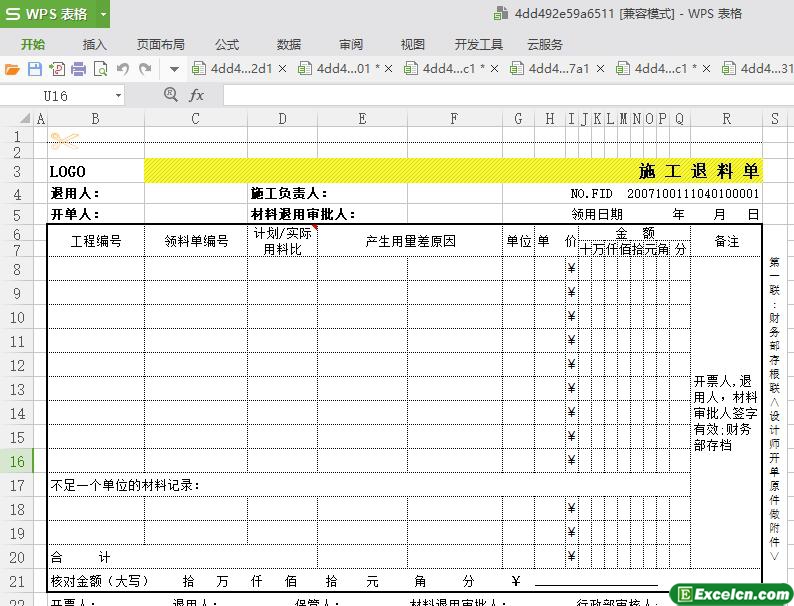
Task: Open the Name Box dropdown arrow
Action: pyautogui.click(x=118, y=95)
